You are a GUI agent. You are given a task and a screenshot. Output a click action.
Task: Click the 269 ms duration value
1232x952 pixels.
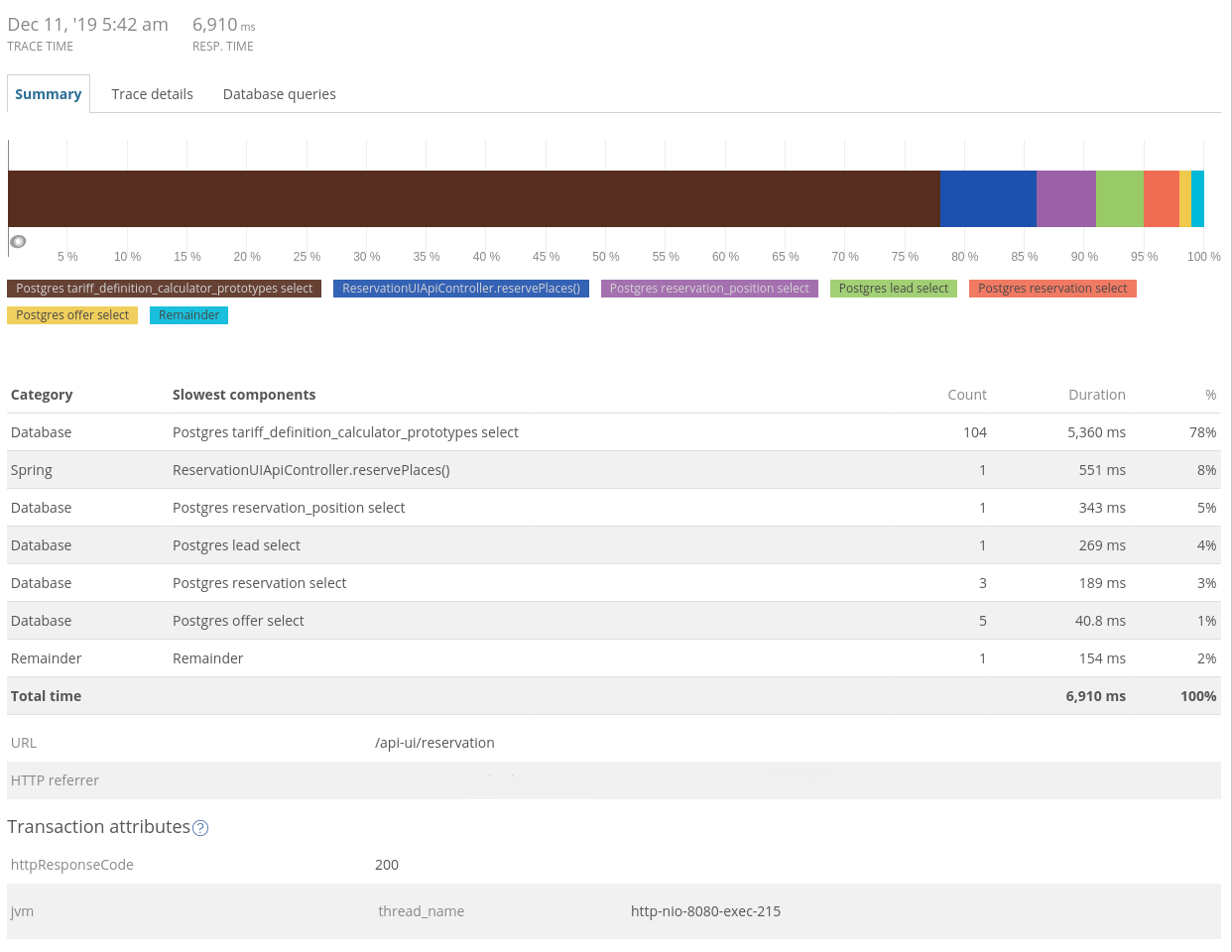(1102, 545)
